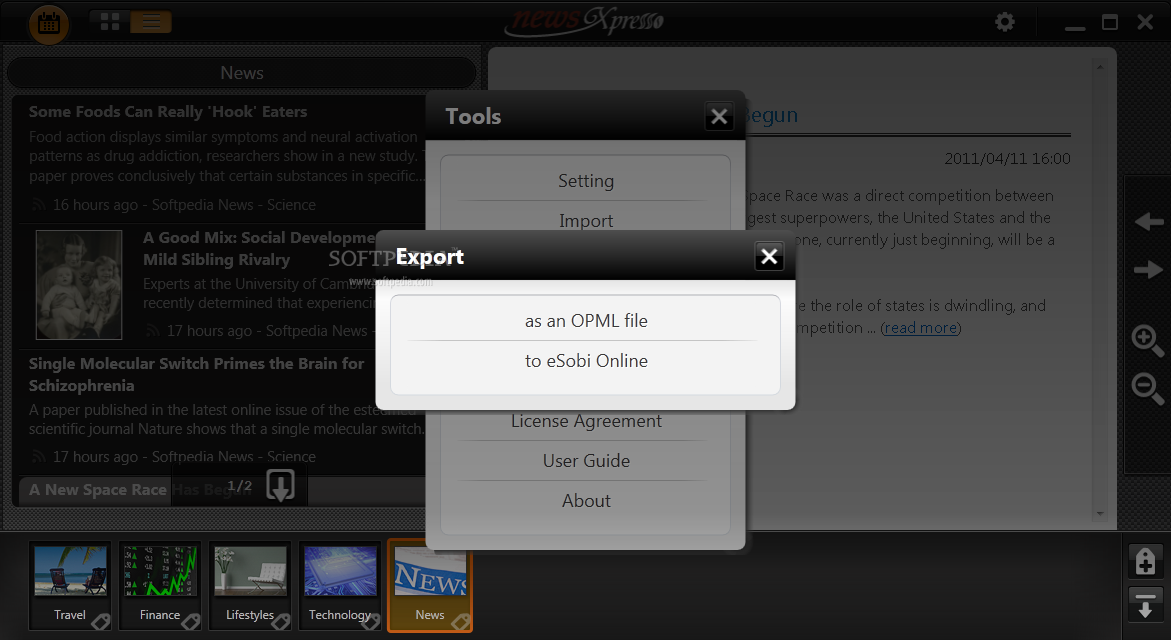The height and width of the screenshot is (640, 1171).
Task: Open the settings gear icon
Action: (x=1004, y=22)
